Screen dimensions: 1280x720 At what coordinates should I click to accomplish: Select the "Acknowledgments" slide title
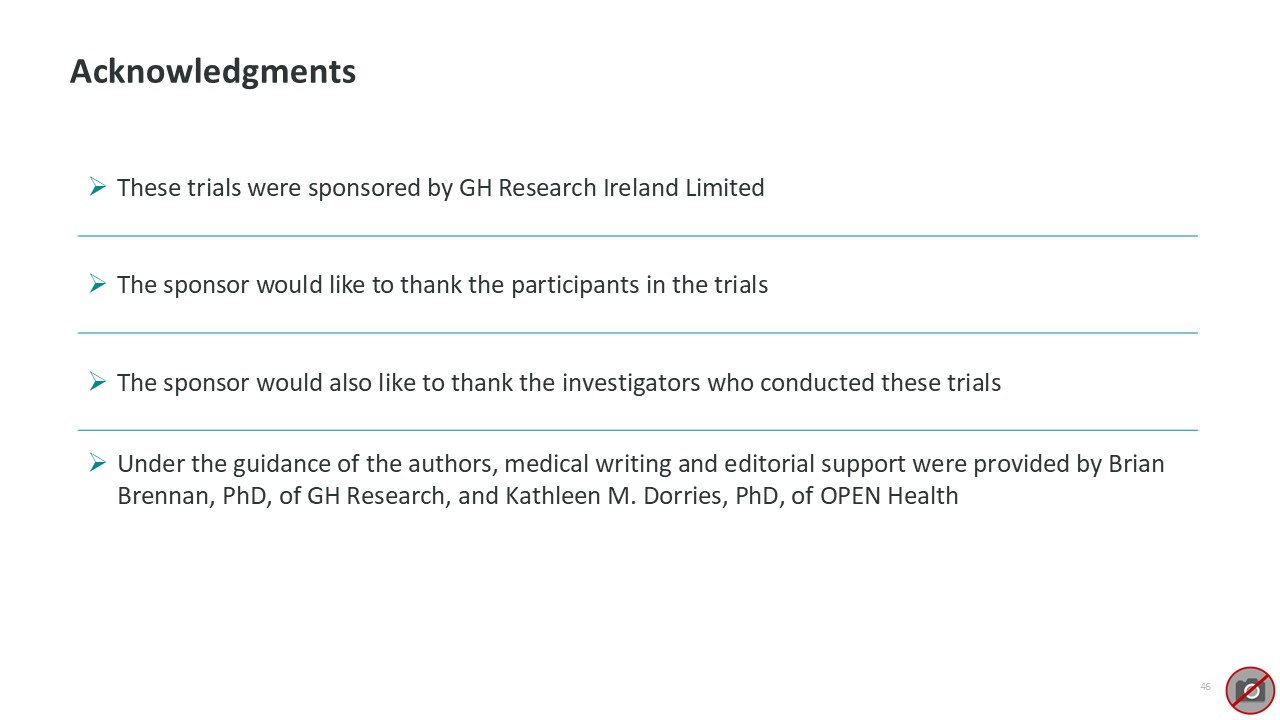tap(213, 72)
